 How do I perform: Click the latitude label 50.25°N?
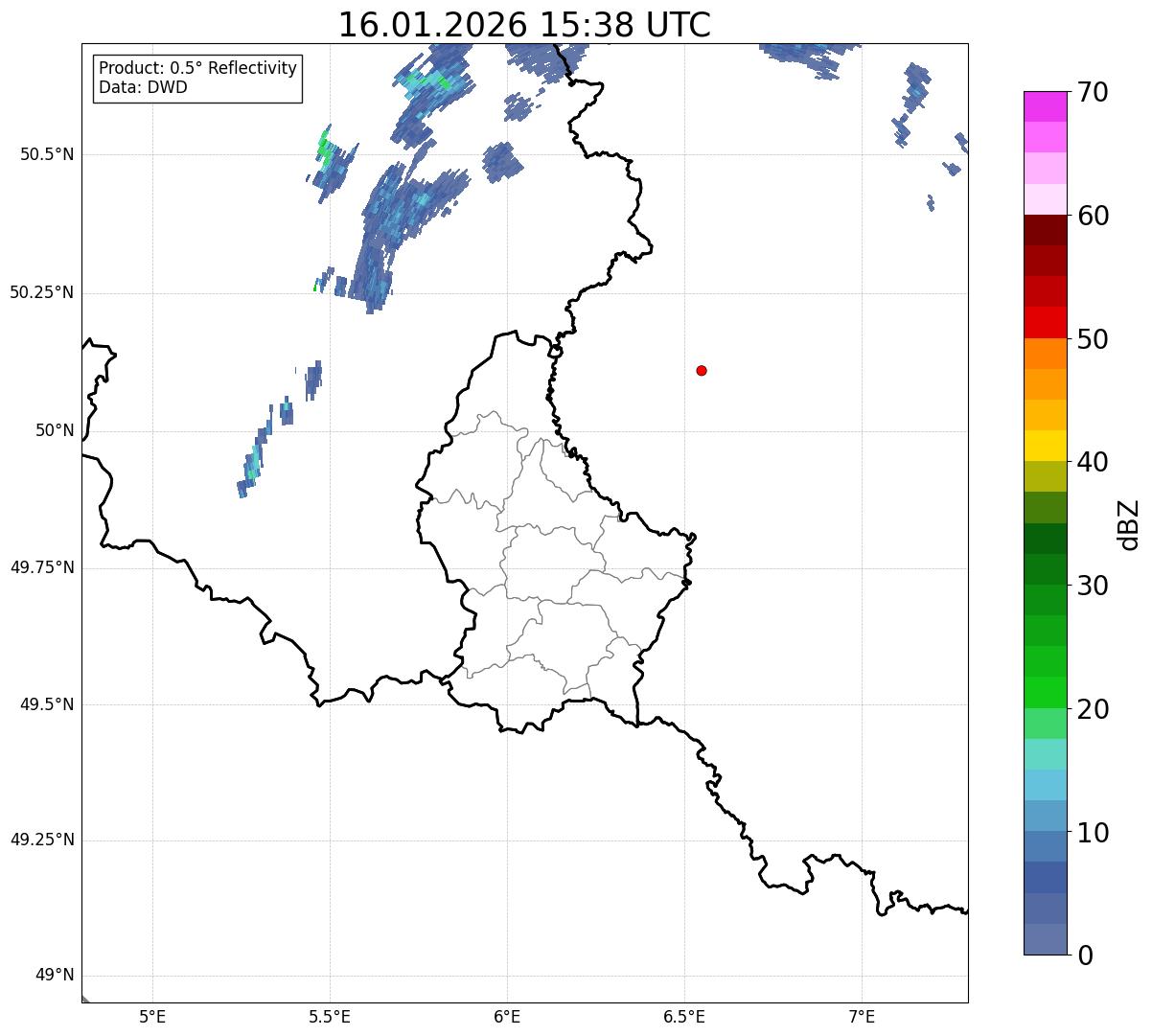tap(41, 292)
